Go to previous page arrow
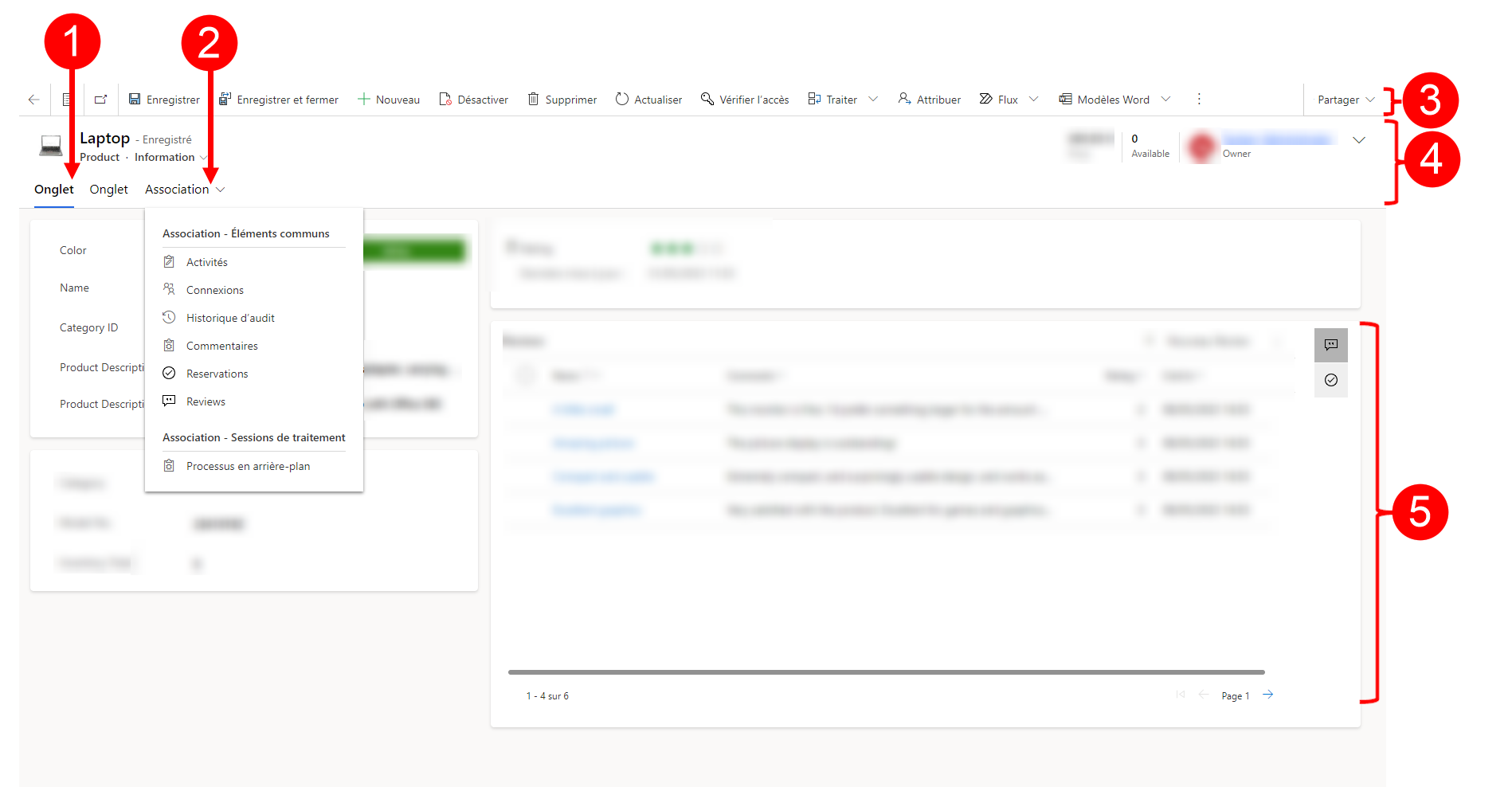 pos(1204,695)
